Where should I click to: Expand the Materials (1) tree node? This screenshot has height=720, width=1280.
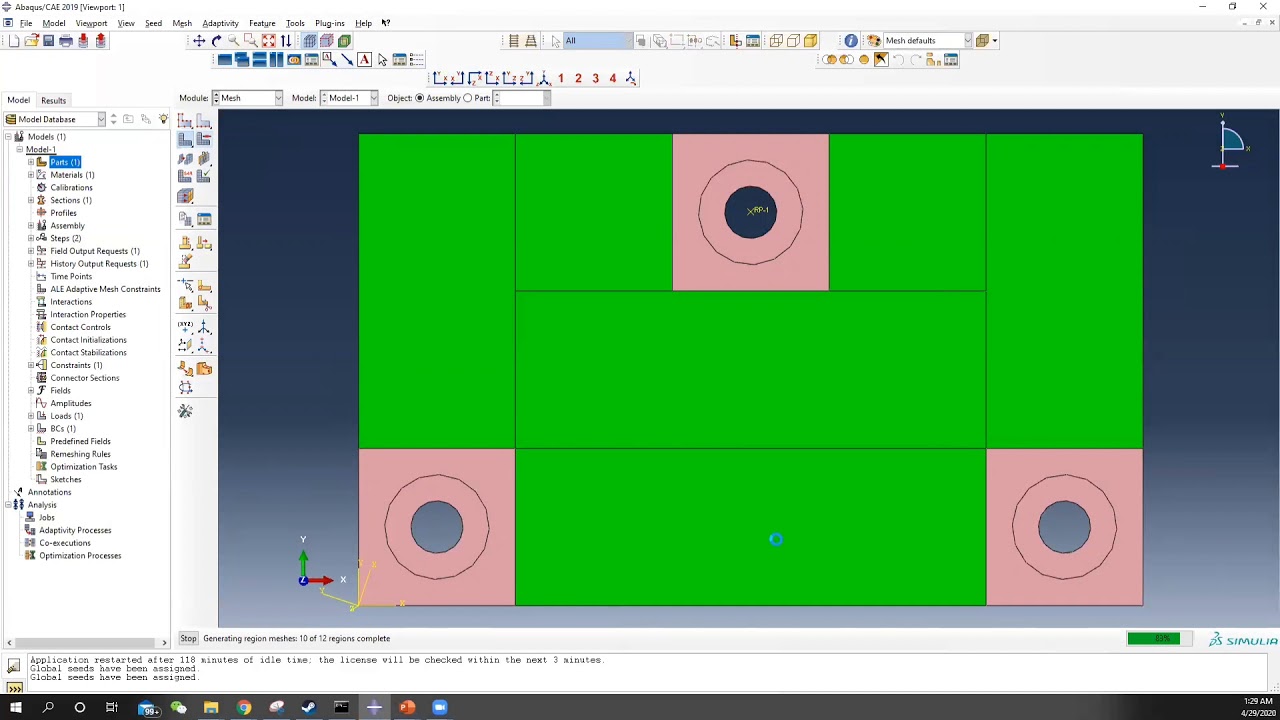[31, 175]
